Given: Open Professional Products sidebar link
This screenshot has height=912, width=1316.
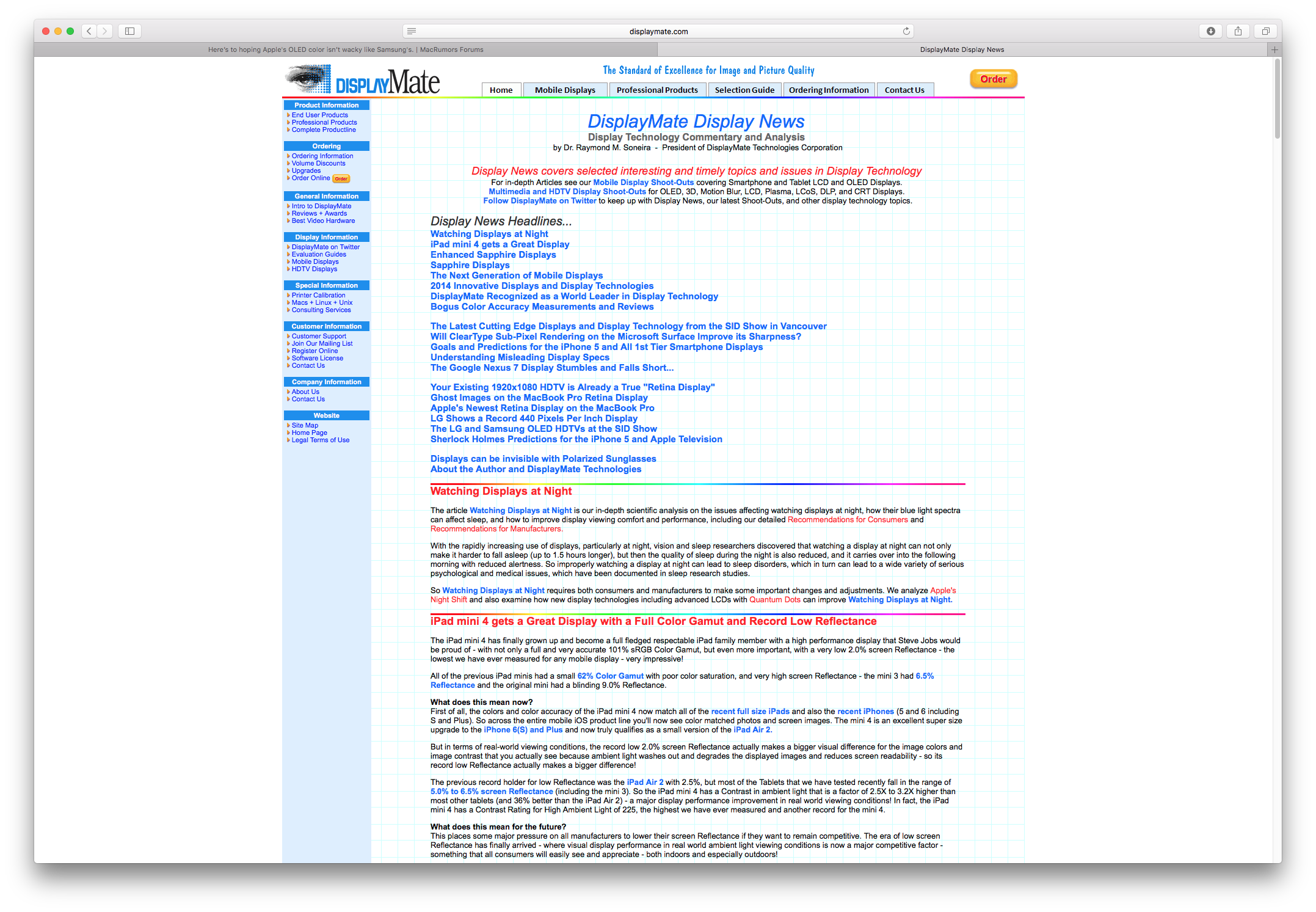Looking at the screenshot, I should click(324, 122).
